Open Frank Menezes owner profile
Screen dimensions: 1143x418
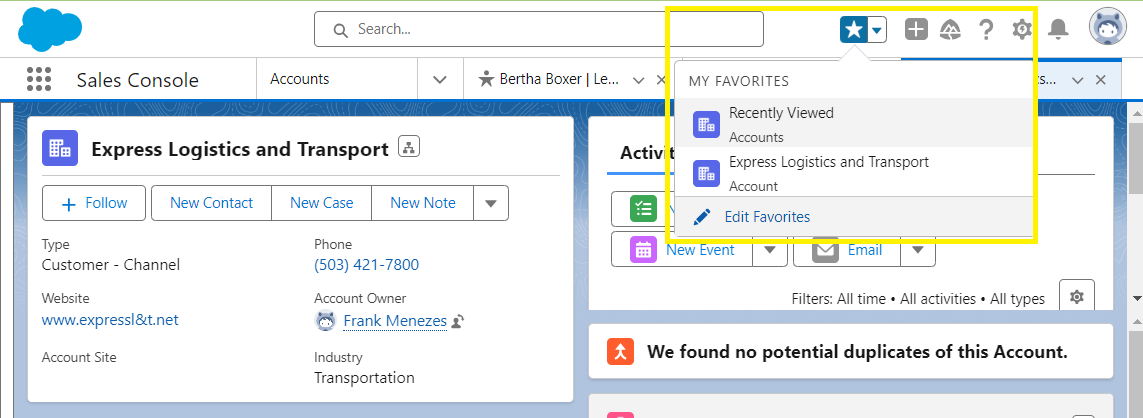(x=395, y=320)
